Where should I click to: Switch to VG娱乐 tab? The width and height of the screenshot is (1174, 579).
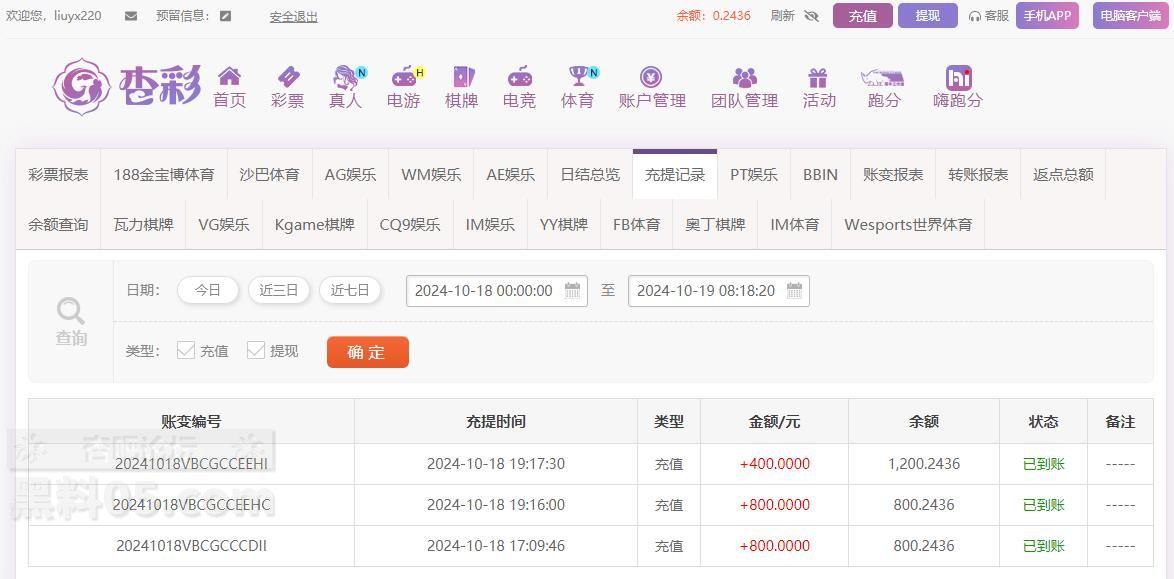224,225
